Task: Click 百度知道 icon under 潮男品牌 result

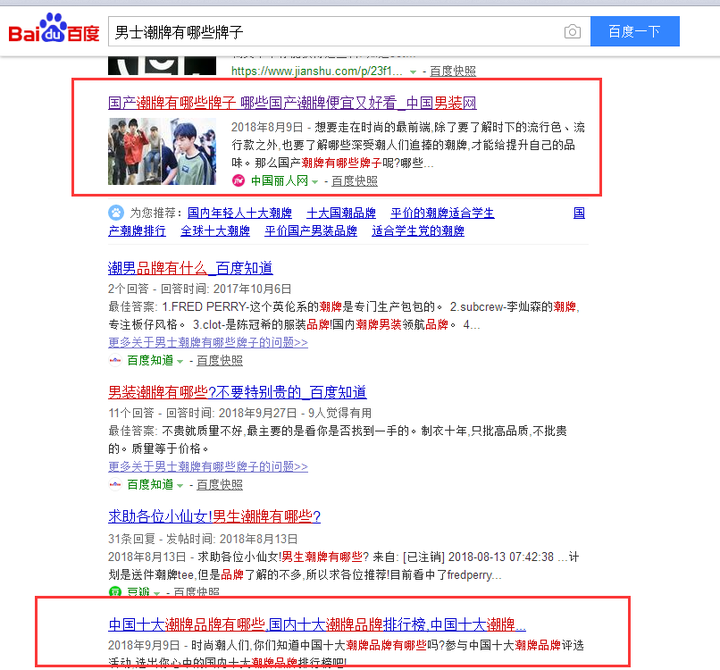Action: click(x=115, y=360)
